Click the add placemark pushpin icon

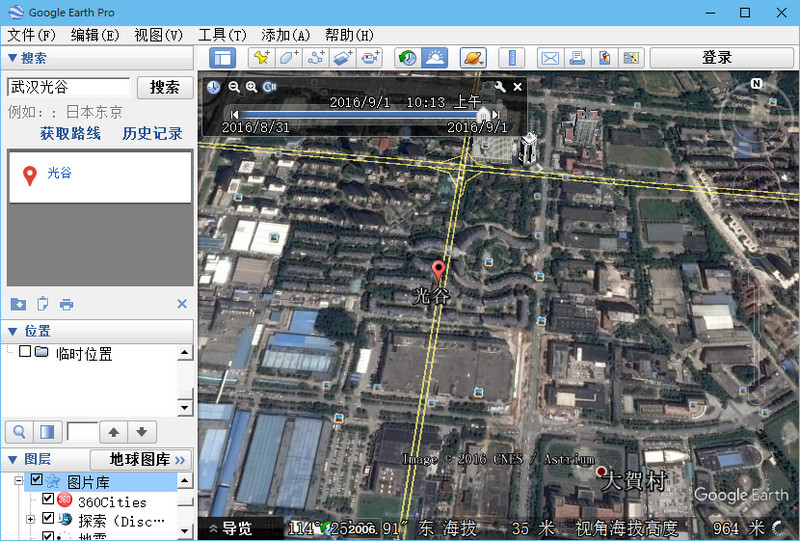(260, 58)
